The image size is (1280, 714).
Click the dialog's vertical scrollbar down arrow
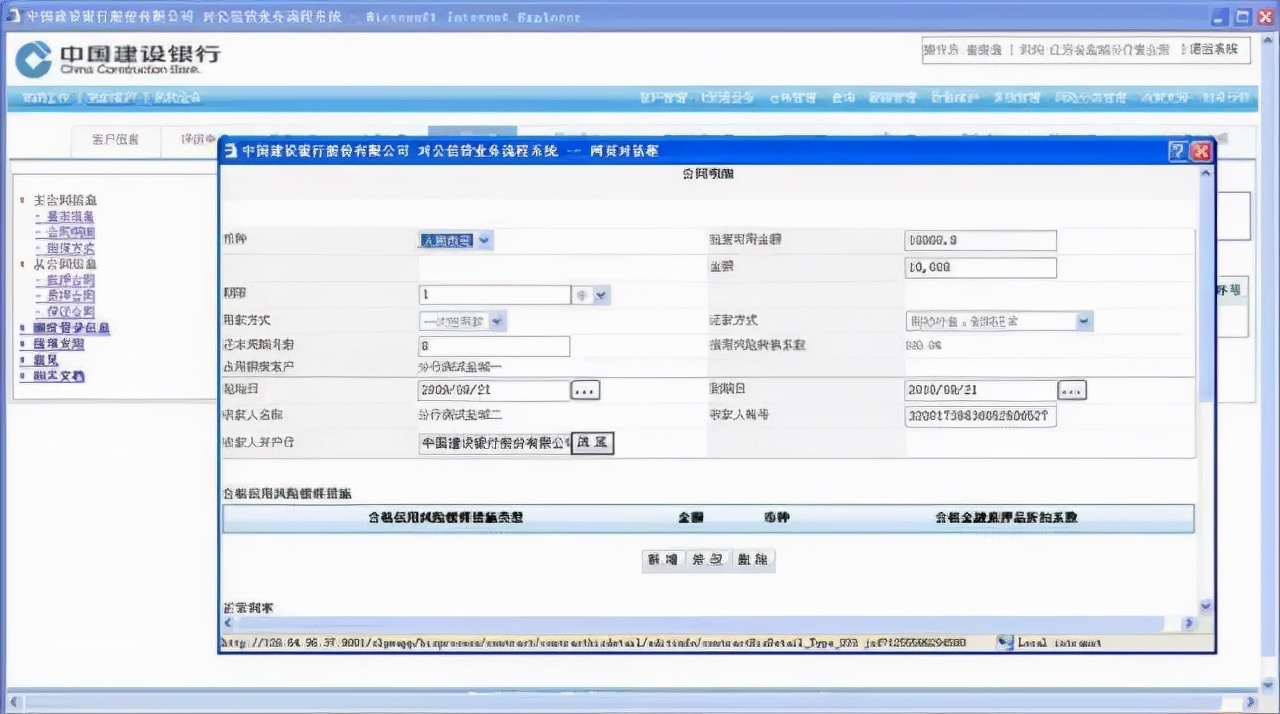click(x=1205, y=606)
